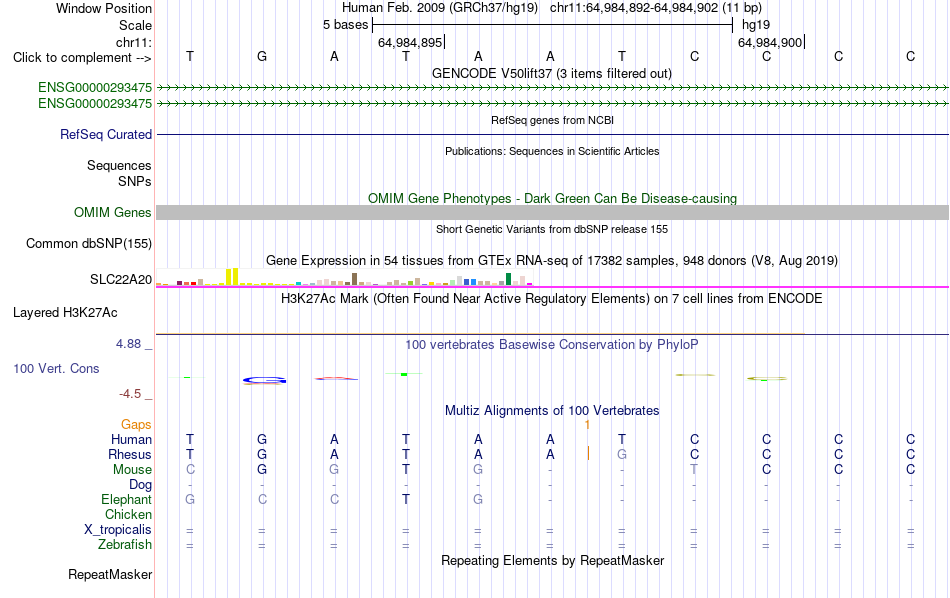This screenshot has height=598, width=950.
Task: Open the RefSeq Curated track label
Action: (x=105, y=135)
